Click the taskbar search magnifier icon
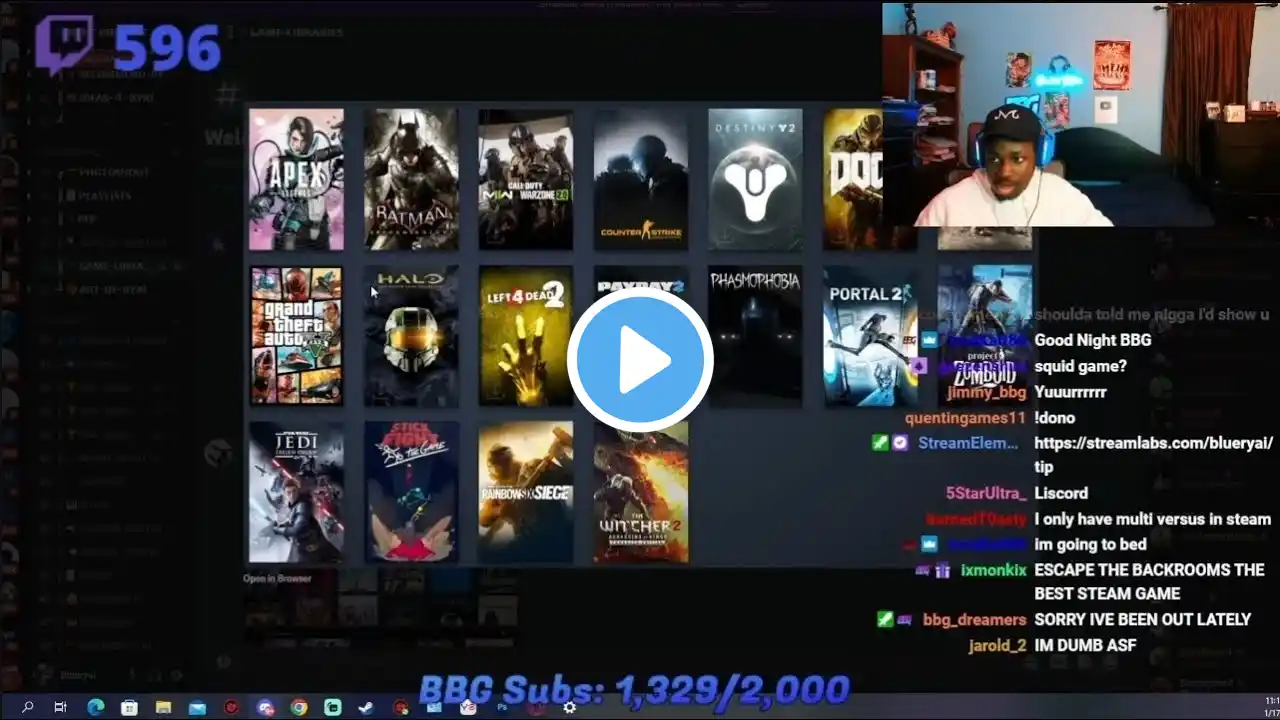 (x=27, y=707)
